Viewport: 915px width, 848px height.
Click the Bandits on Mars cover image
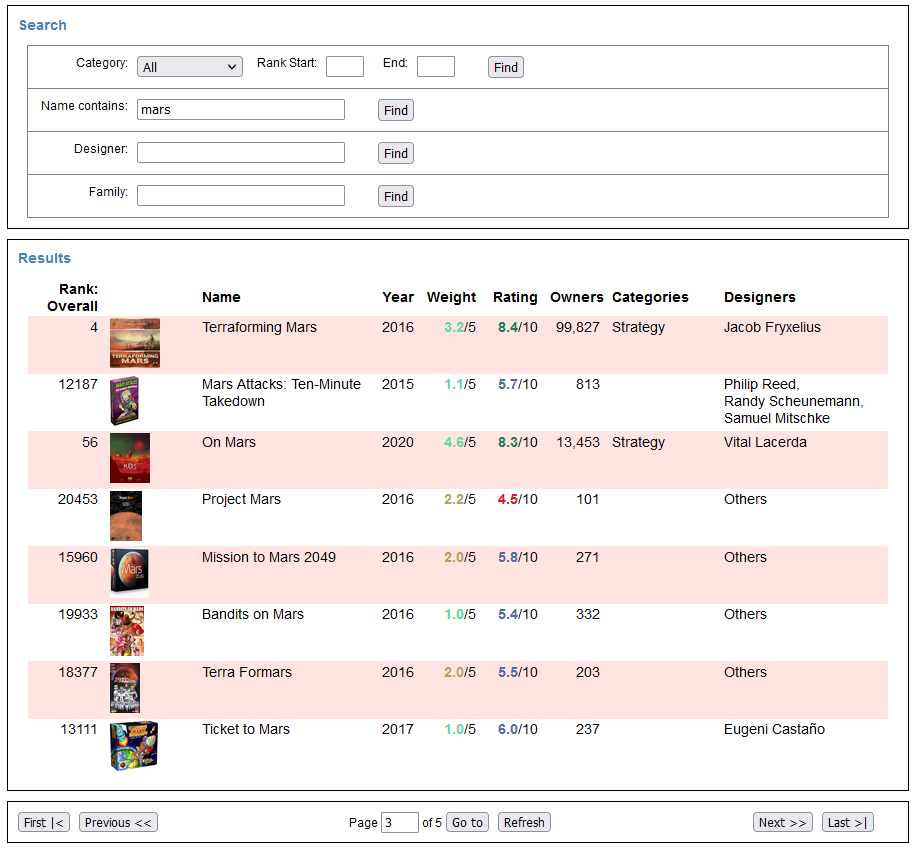[127, 631]
